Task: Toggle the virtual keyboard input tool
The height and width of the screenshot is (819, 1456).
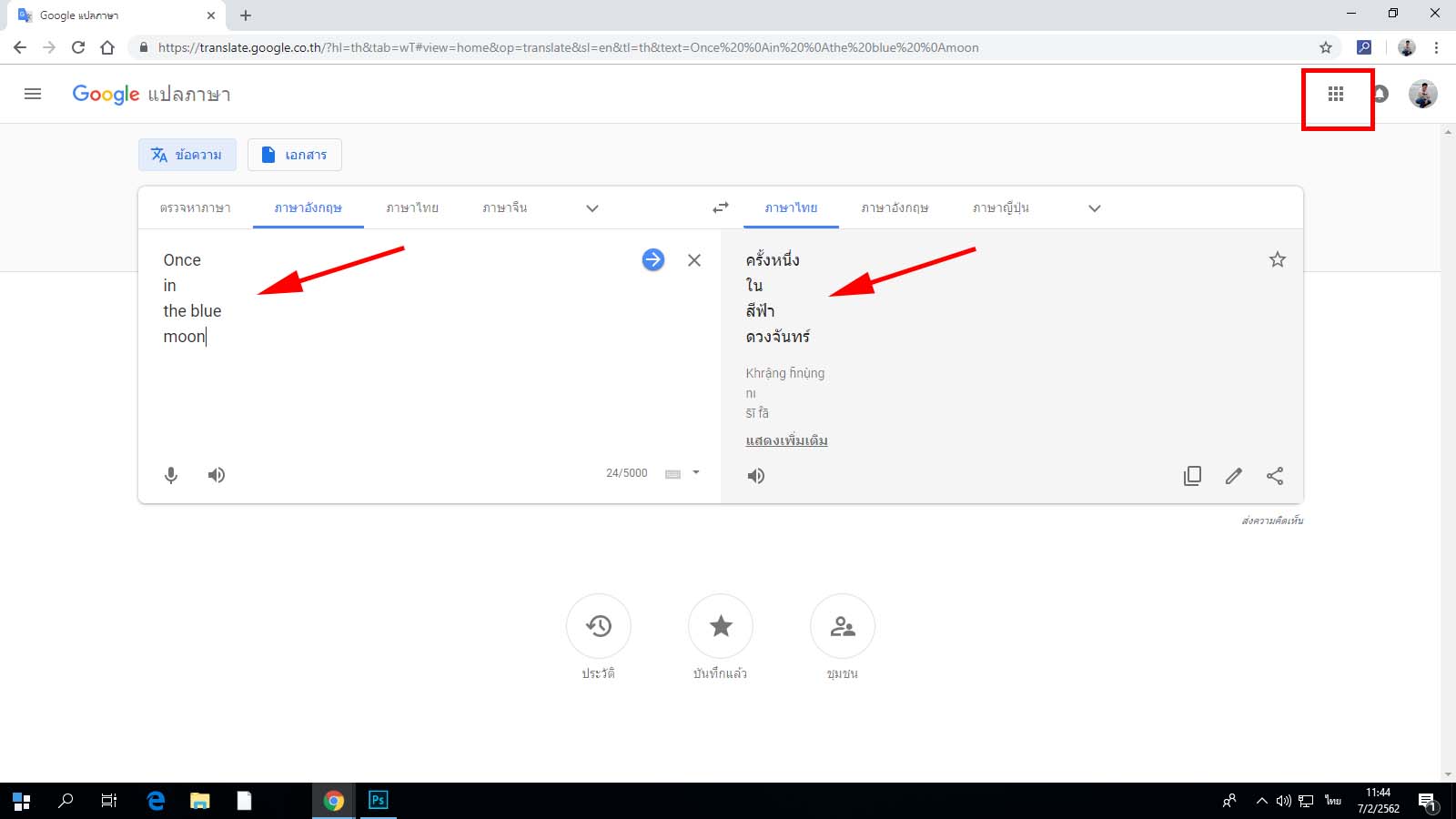Action: point(673,474)
